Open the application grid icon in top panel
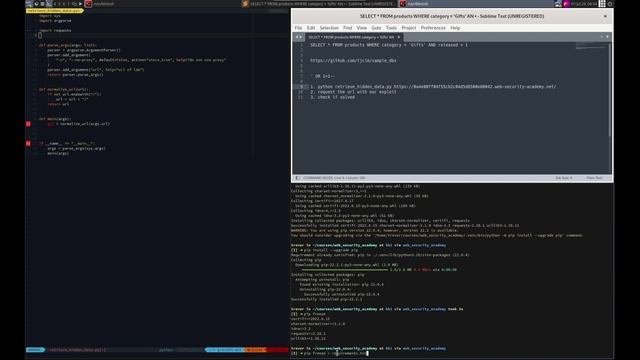 click(602, 4)
